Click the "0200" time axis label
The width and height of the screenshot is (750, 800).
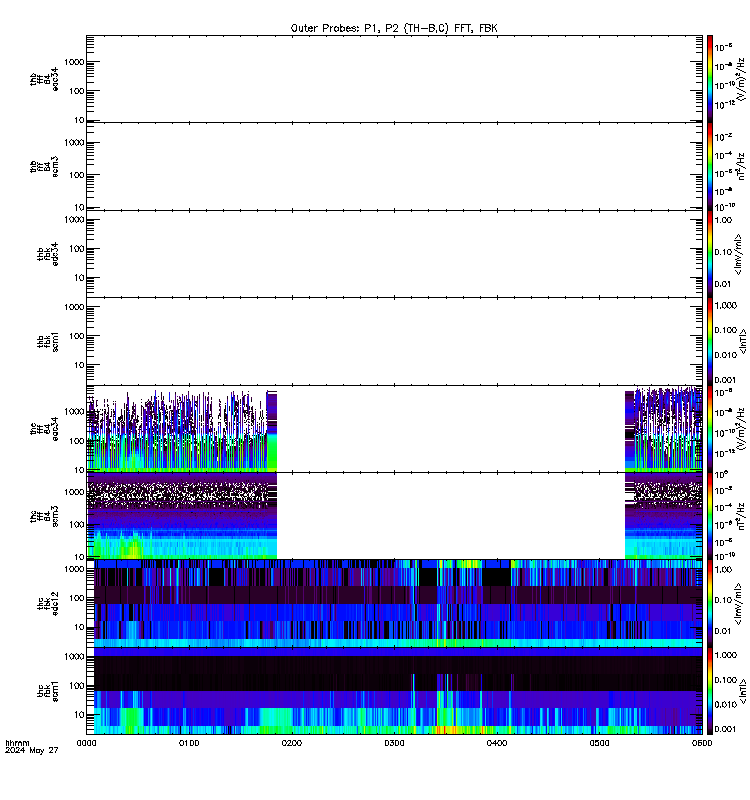pos(291,743)
